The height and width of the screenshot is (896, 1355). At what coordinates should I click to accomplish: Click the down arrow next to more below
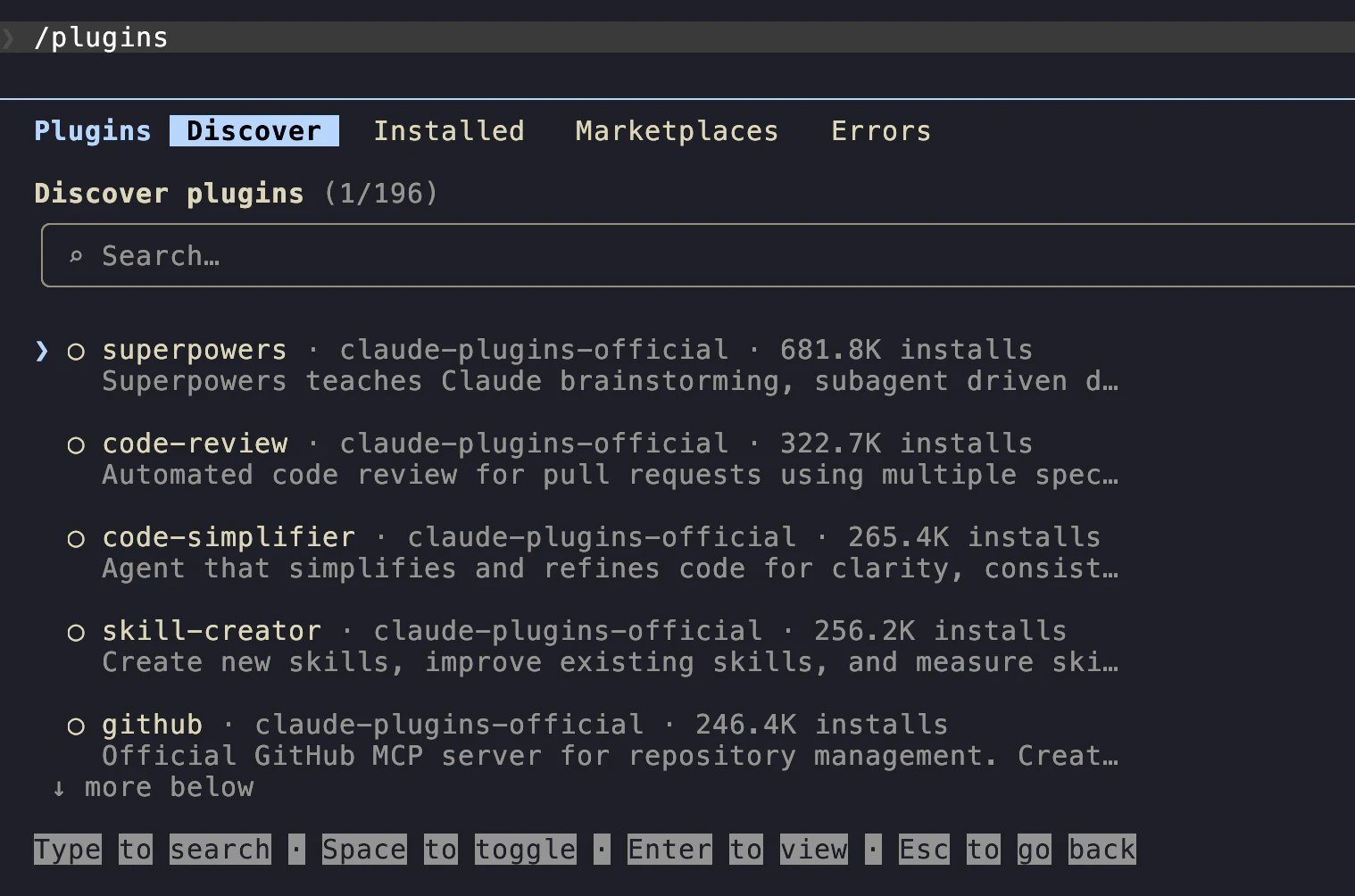59,788
